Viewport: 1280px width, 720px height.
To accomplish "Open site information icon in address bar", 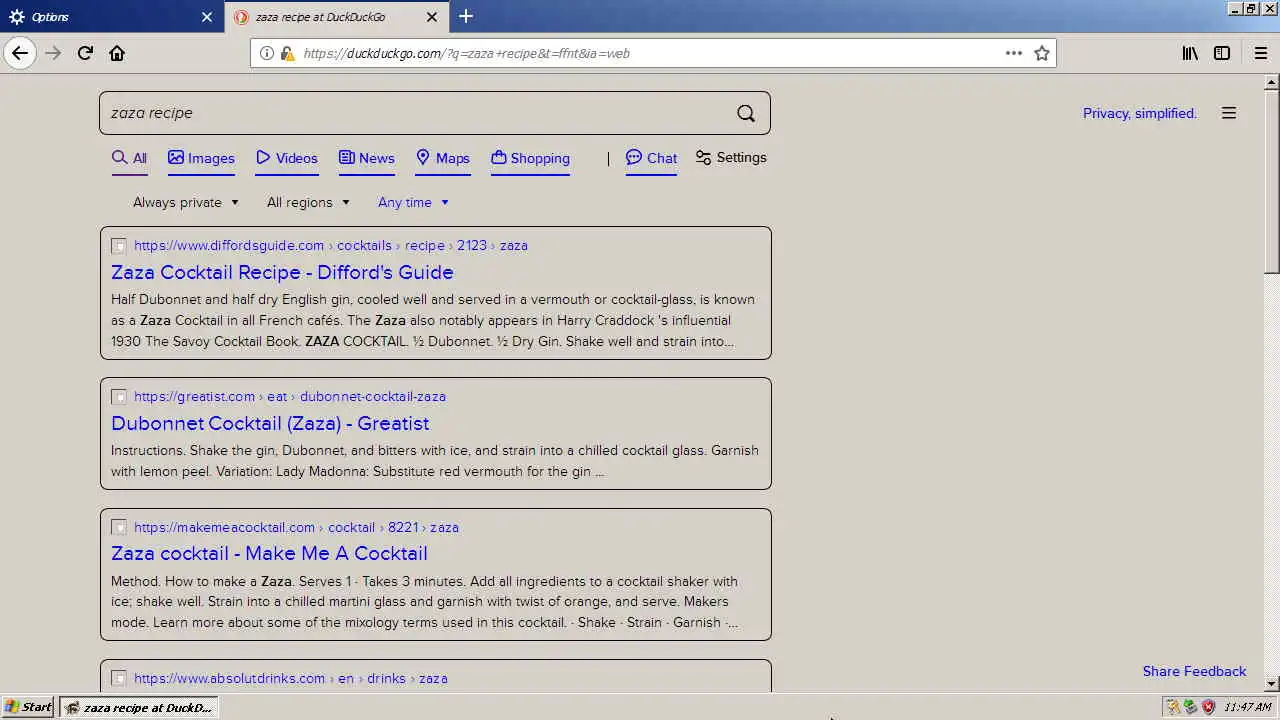I will 267,53.
